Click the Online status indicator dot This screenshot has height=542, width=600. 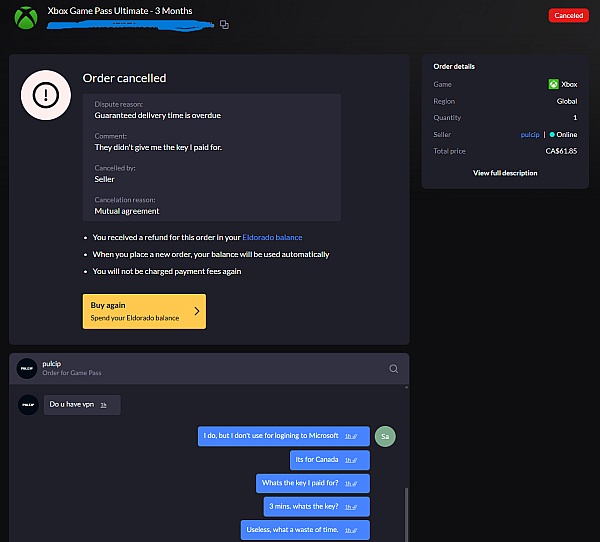pyautogui.click(x=552, y=135)
